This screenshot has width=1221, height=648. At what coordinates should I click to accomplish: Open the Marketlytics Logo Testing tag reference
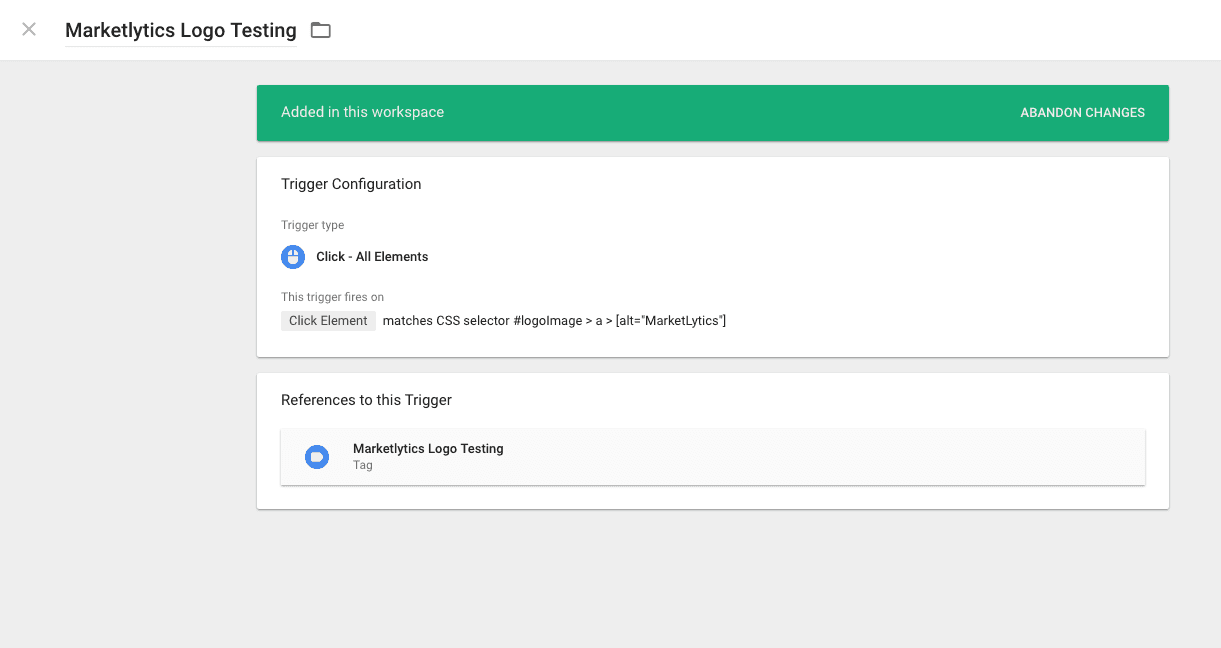pyautogui.click(x=428, y=448)
